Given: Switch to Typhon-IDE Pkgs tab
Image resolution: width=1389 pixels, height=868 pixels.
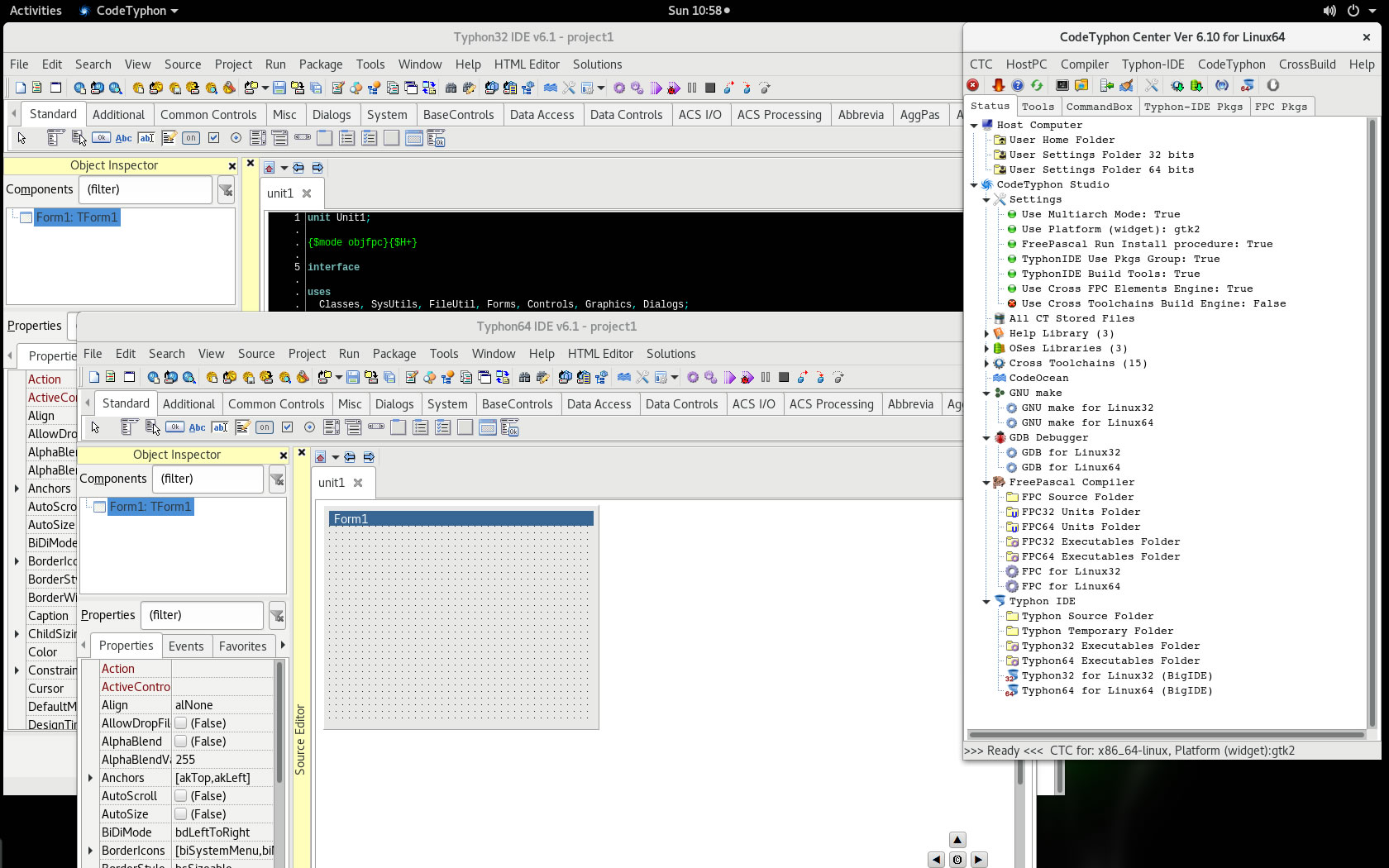Looking at the screenshot, I should [1194, 107].
